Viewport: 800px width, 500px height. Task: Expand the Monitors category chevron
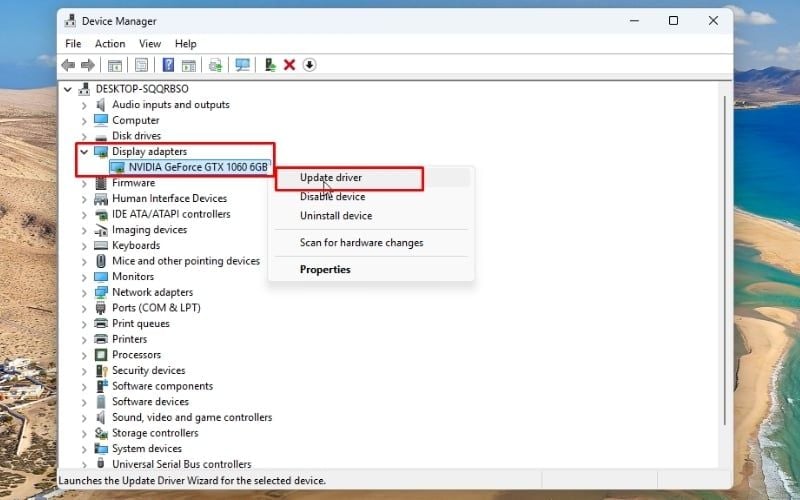84,277
